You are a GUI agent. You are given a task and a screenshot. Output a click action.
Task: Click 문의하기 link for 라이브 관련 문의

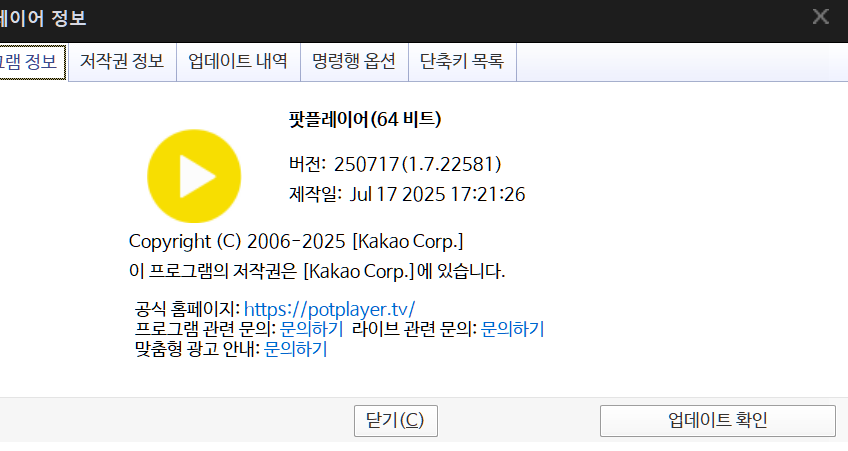point(512,329)
